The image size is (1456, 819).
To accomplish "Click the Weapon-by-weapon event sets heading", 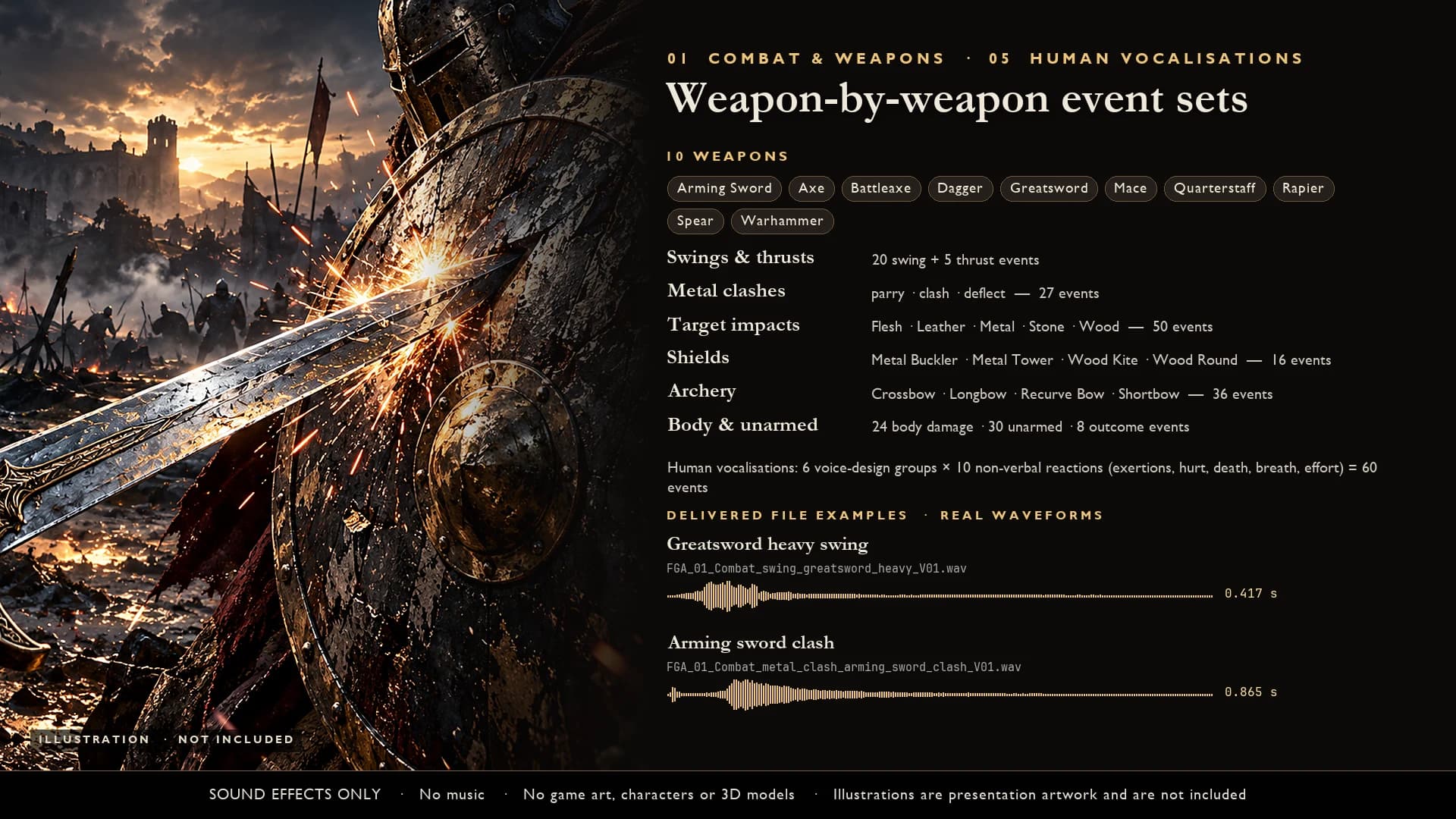I will click(957, 99).
